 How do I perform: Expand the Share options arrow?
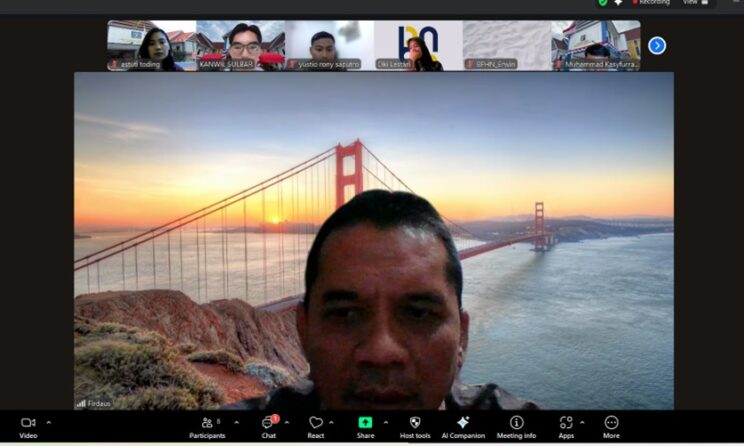tap(386, 422)
